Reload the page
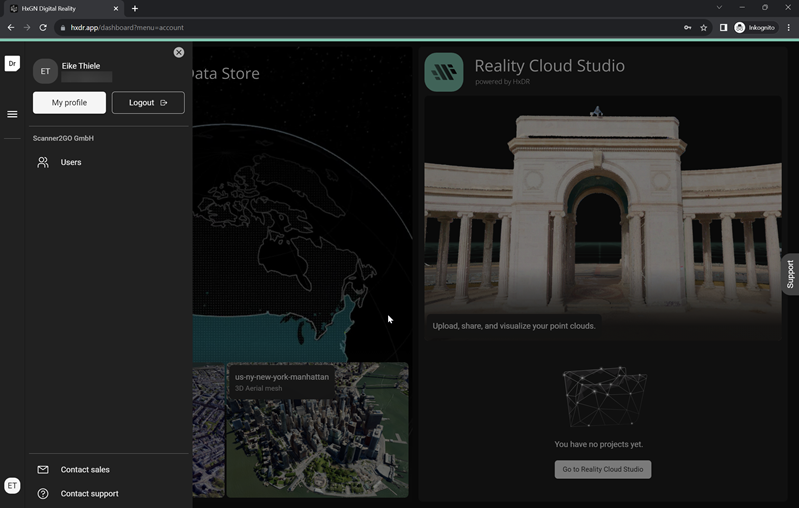This screenshot has height=508, width=799. click(43, 28)
